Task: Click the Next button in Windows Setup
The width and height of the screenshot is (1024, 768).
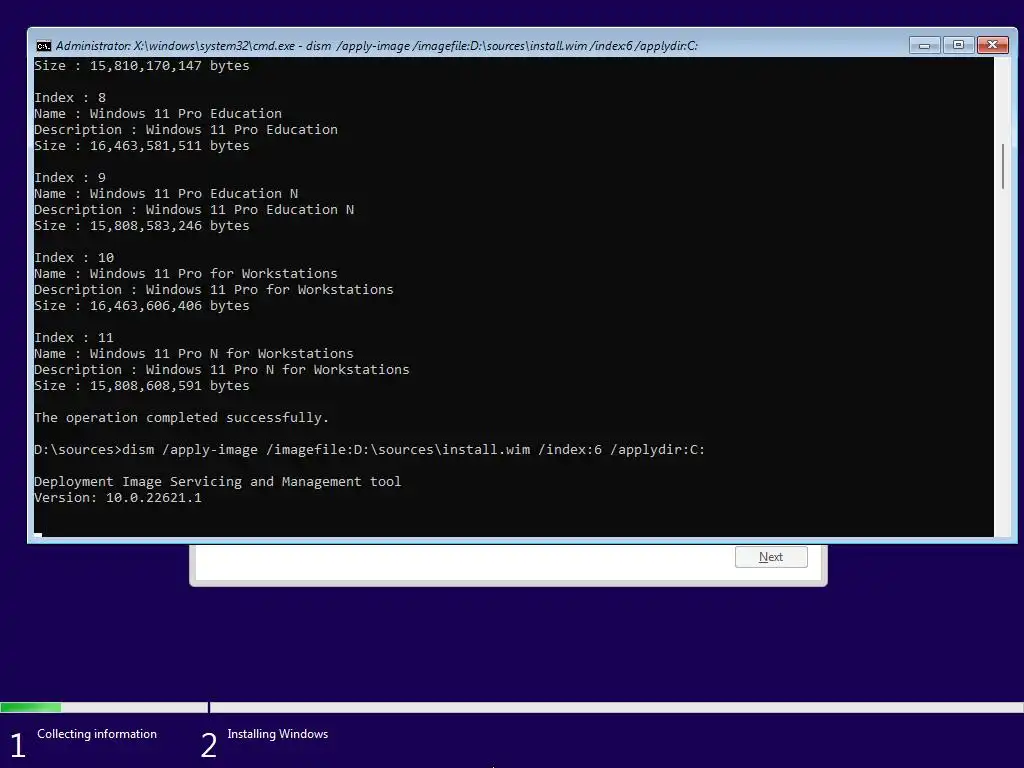Action: [x=771, y=557]
